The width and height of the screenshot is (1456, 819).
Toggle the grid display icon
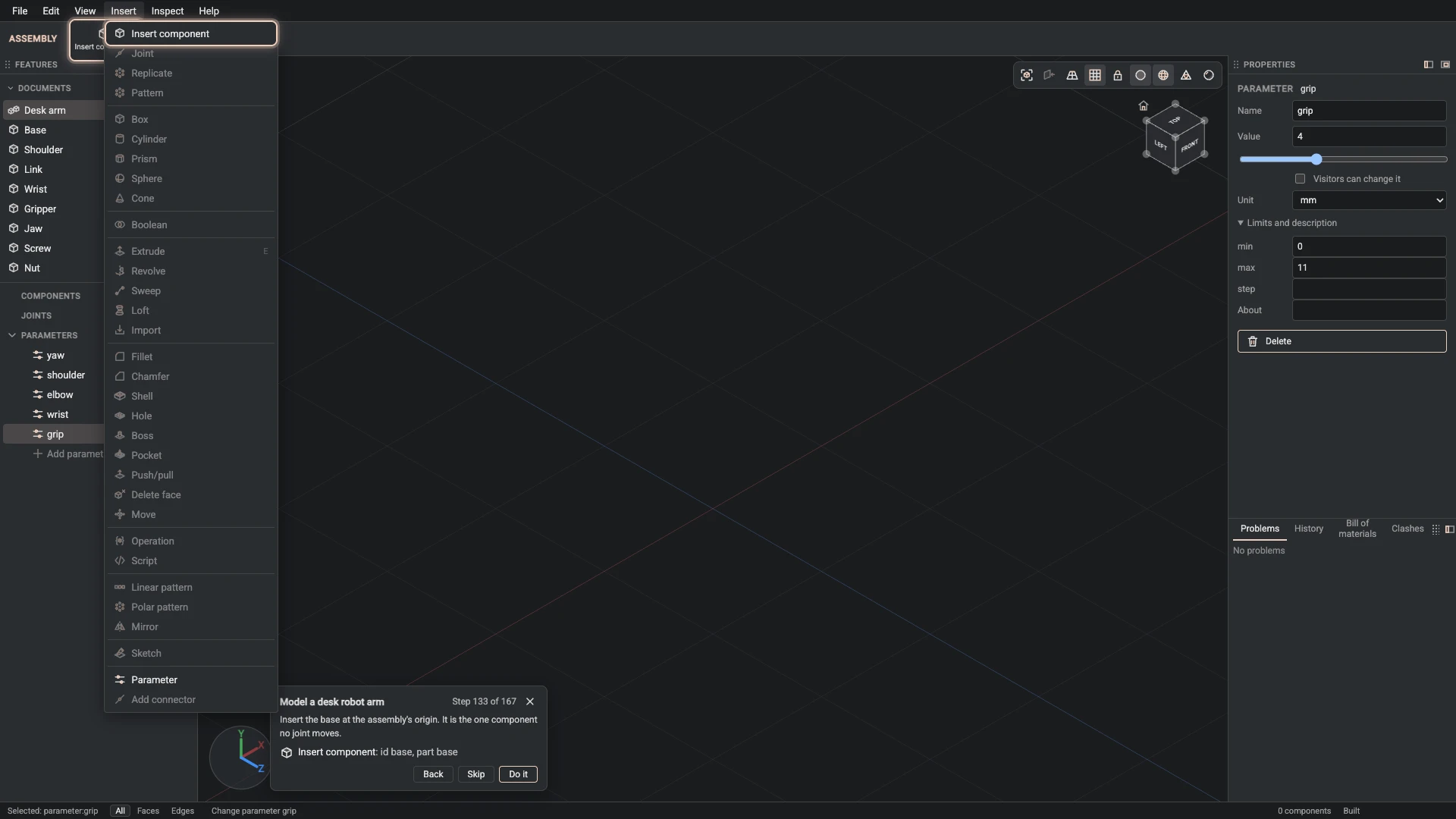tap(1095, 75)
